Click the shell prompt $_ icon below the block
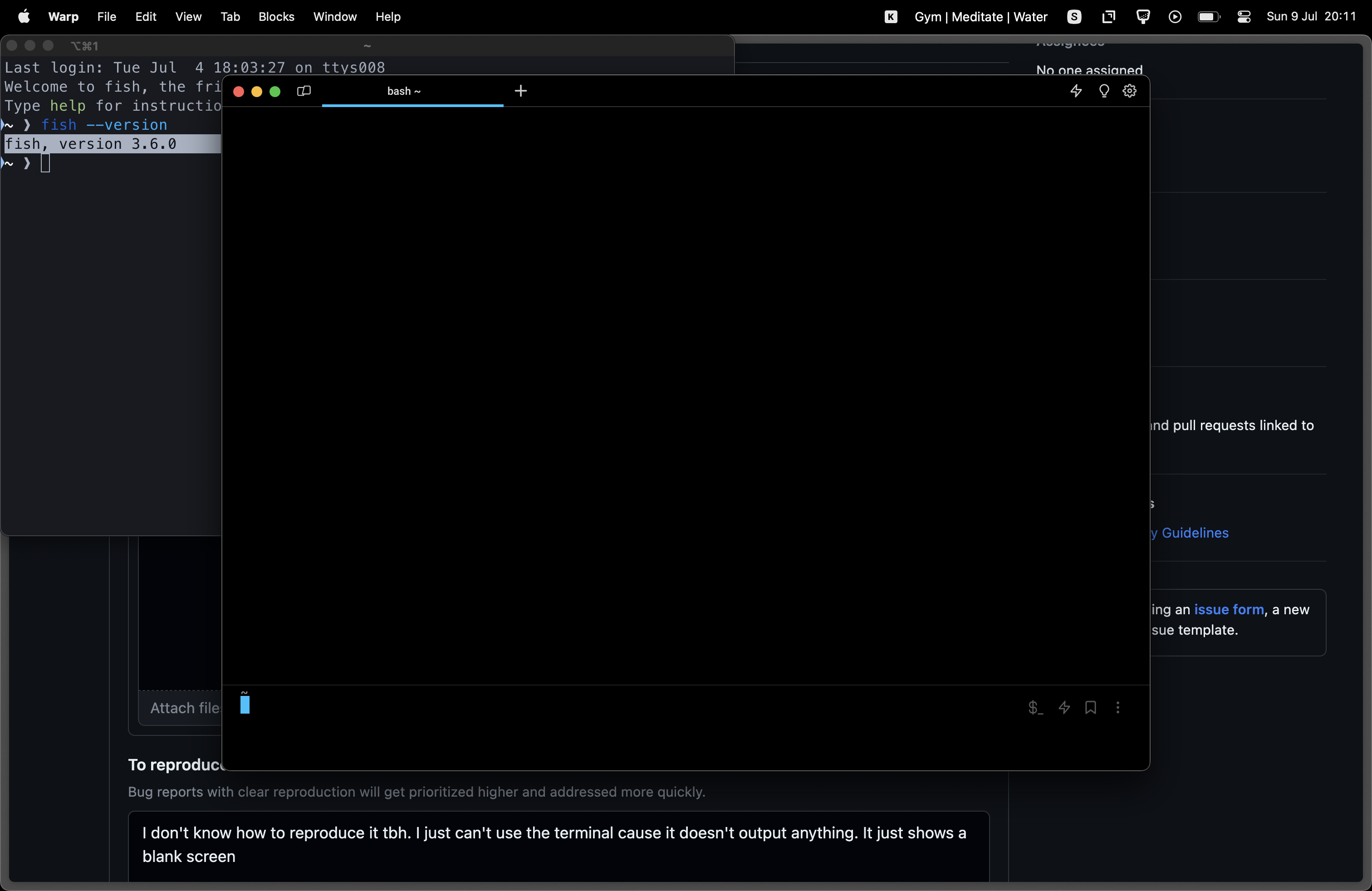The image size is (1372, 891). [1035, 708]
